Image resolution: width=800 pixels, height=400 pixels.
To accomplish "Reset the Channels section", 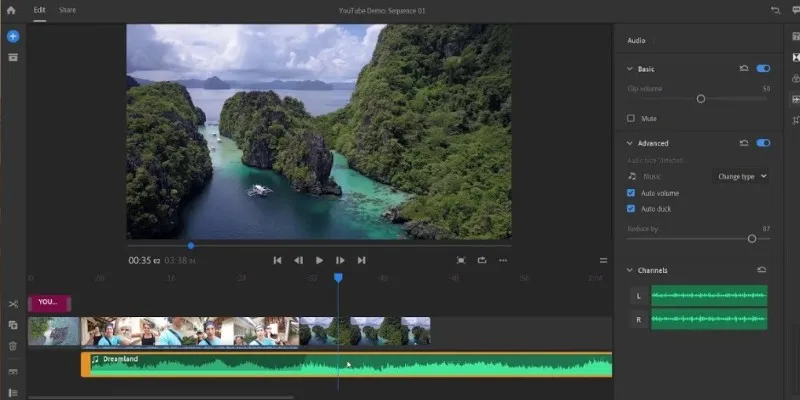I will (762, 270).
